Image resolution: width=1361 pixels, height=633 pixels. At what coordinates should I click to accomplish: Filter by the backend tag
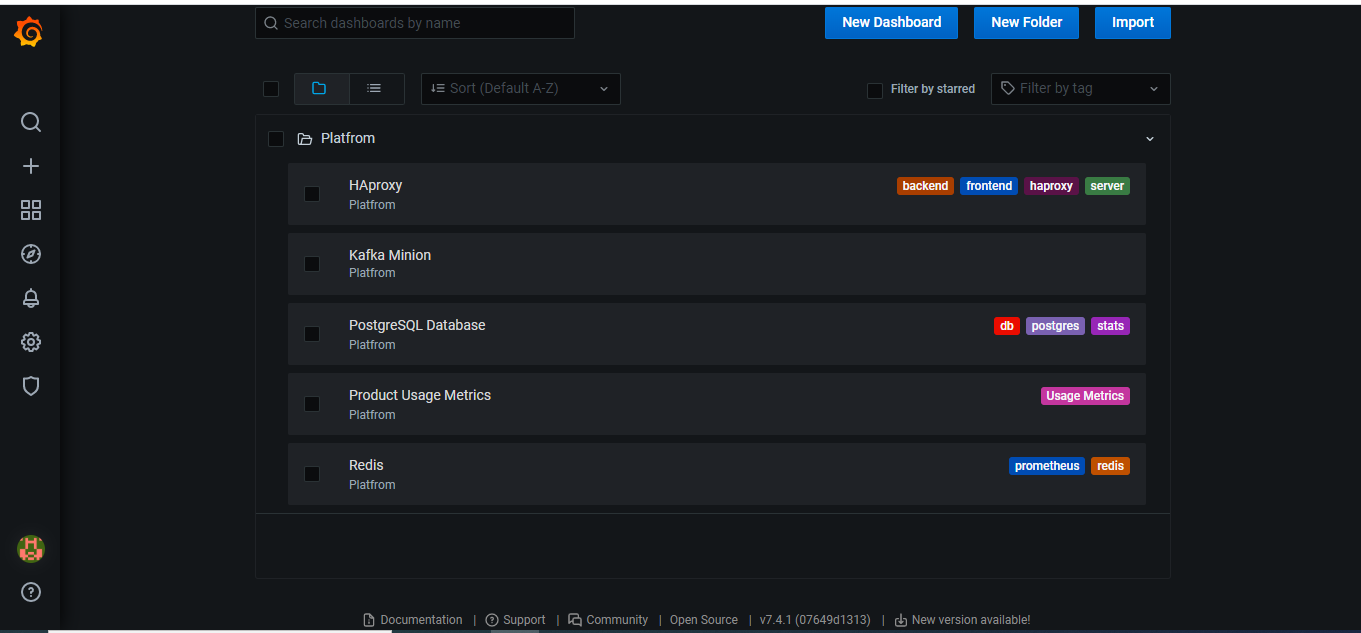925,186
